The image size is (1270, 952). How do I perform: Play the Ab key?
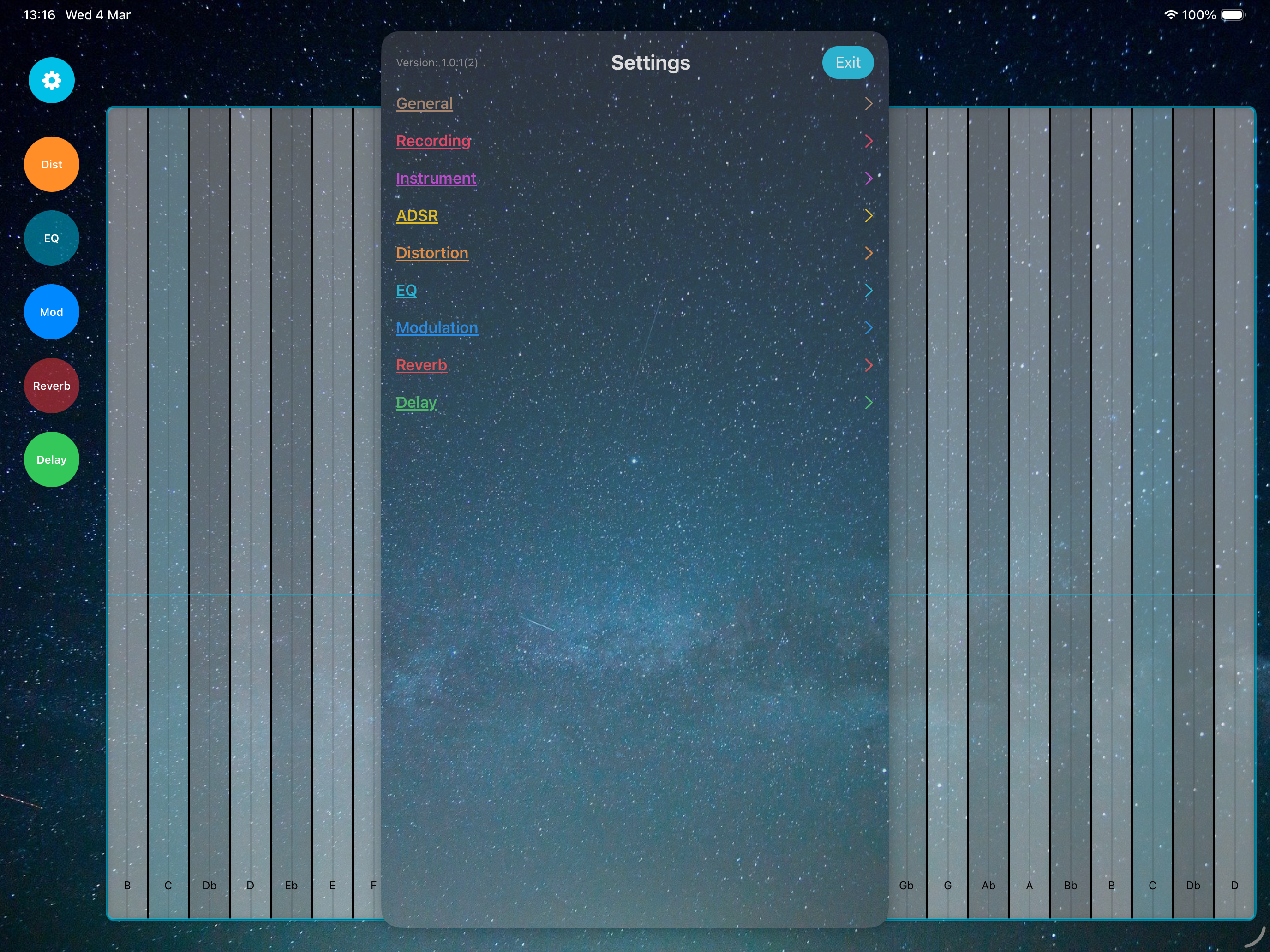coord(988,513)
